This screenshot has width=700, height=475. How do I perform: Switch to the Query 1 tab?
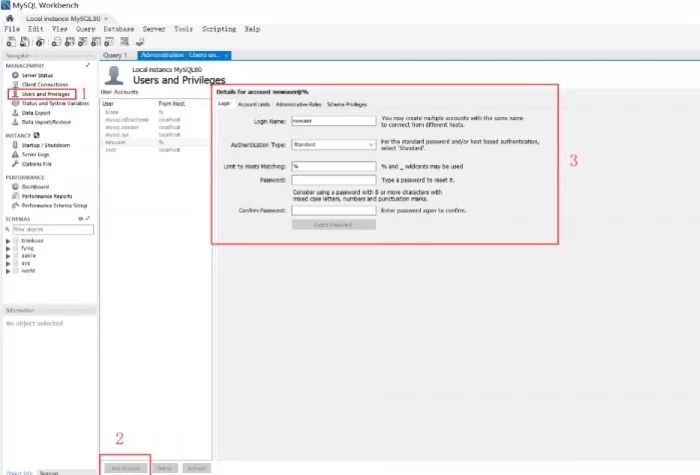point(115,55)
